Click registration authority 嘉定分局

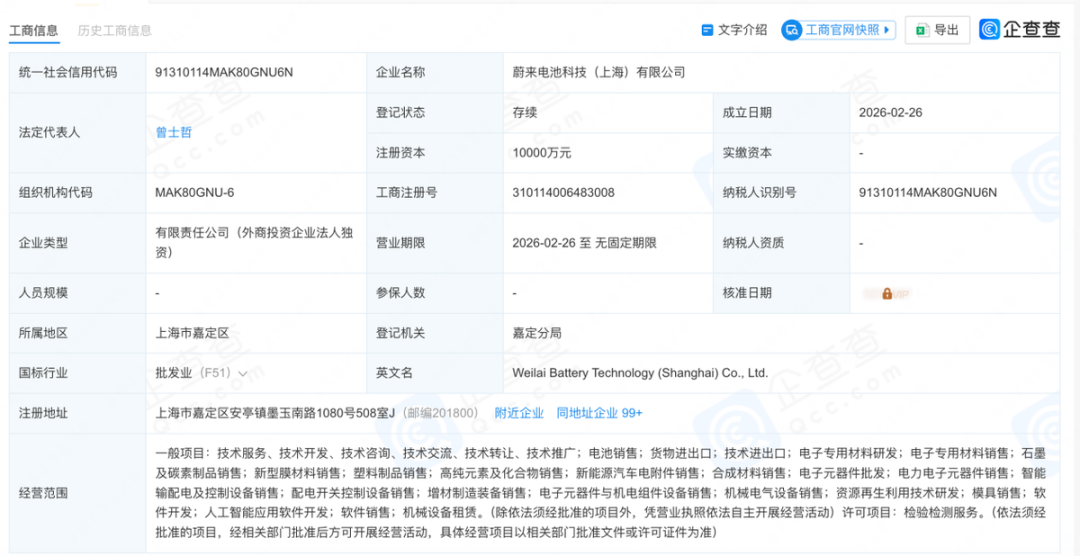point(537,333)
